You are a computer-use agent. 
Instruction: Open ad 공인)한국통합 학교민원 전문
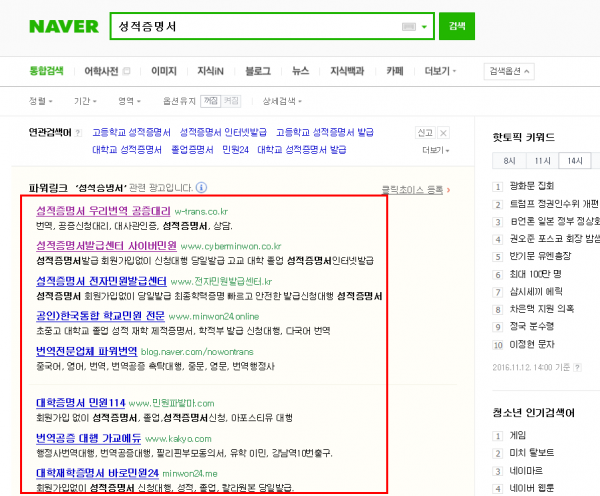click(100, 316)
